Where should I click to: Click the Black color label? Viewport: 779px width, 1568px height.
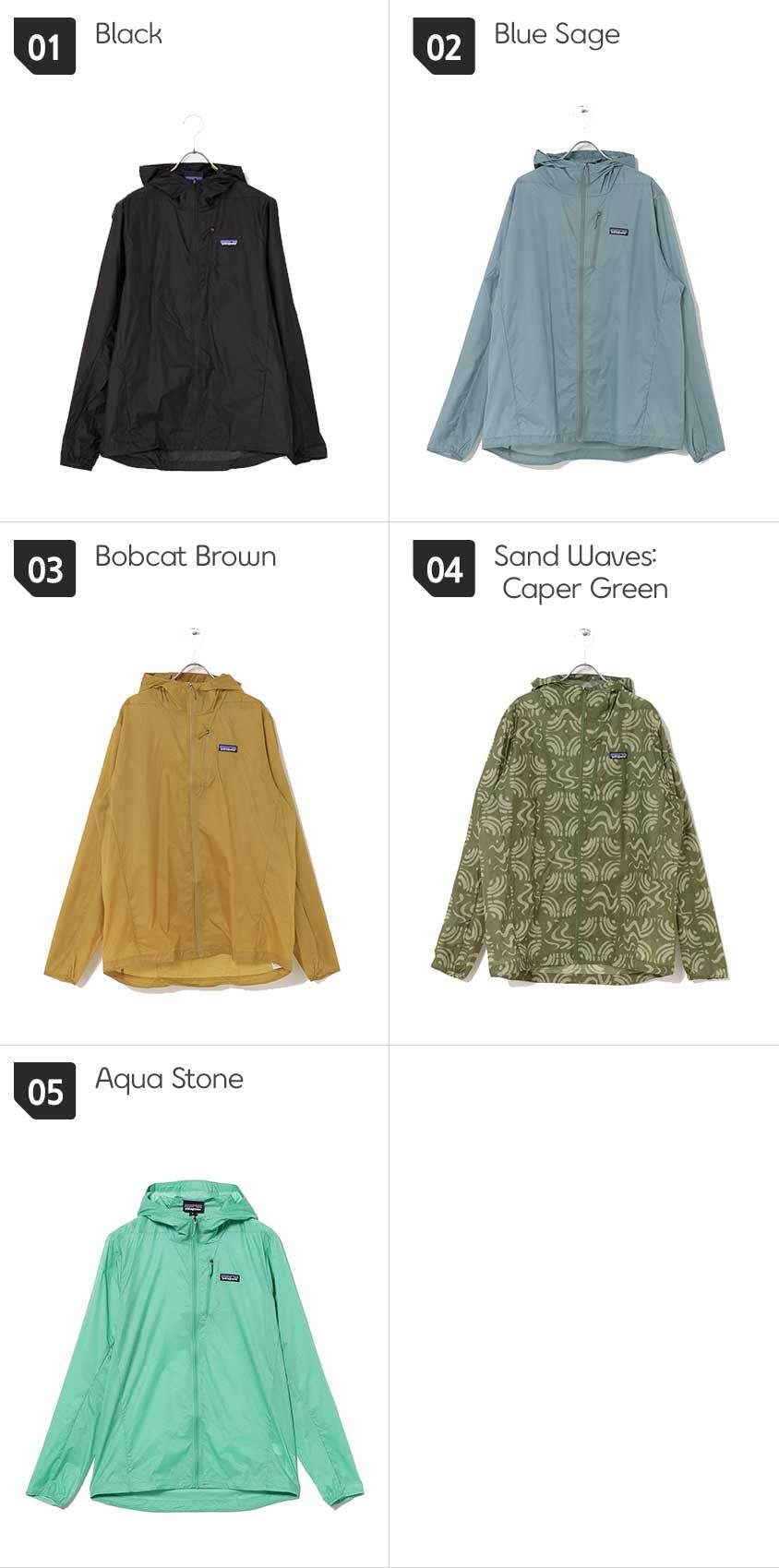128,34
